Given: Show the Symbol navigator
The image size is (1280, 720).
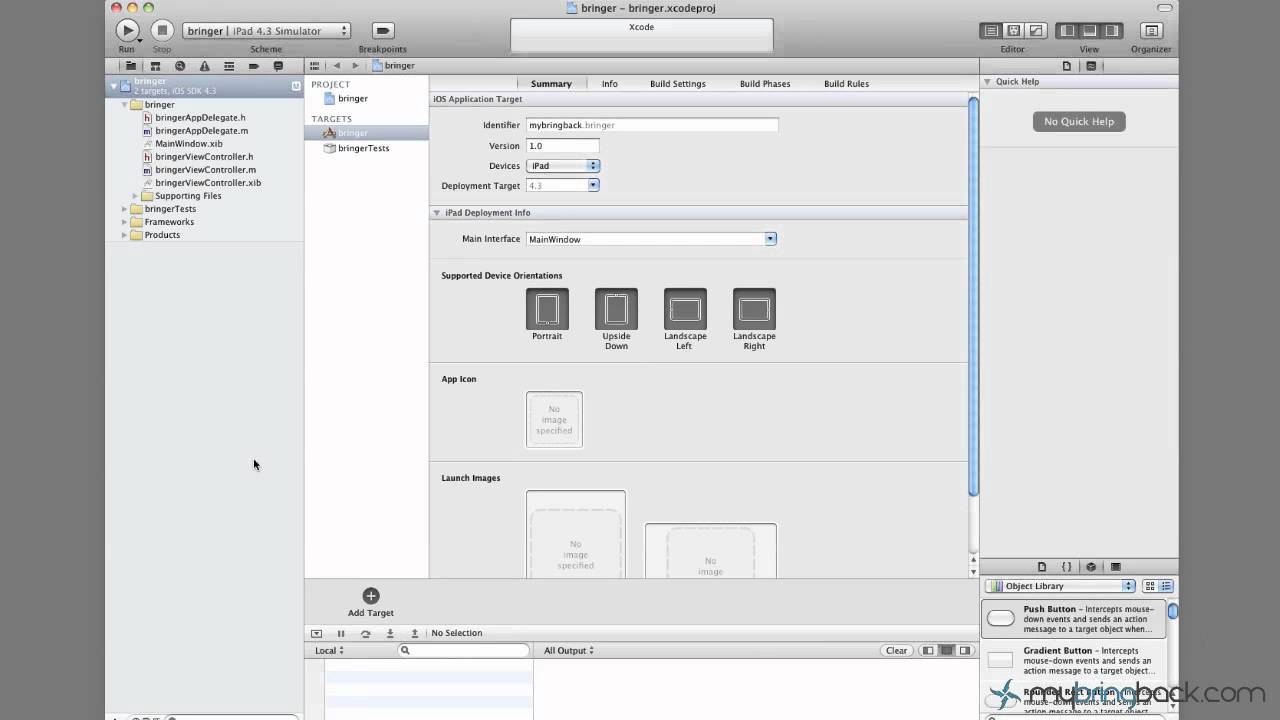Looking at the screenshot, I should tap(155, 66).
